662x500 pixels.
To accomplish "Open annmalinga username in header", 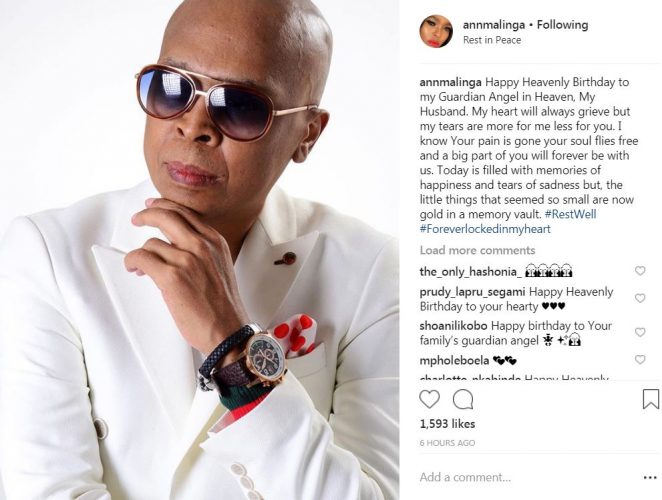I will 494,25.
